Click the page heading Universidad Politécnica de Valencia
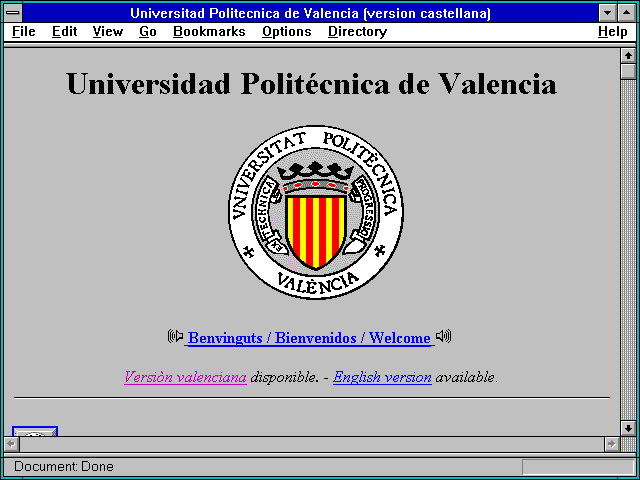 click(311, 84)
